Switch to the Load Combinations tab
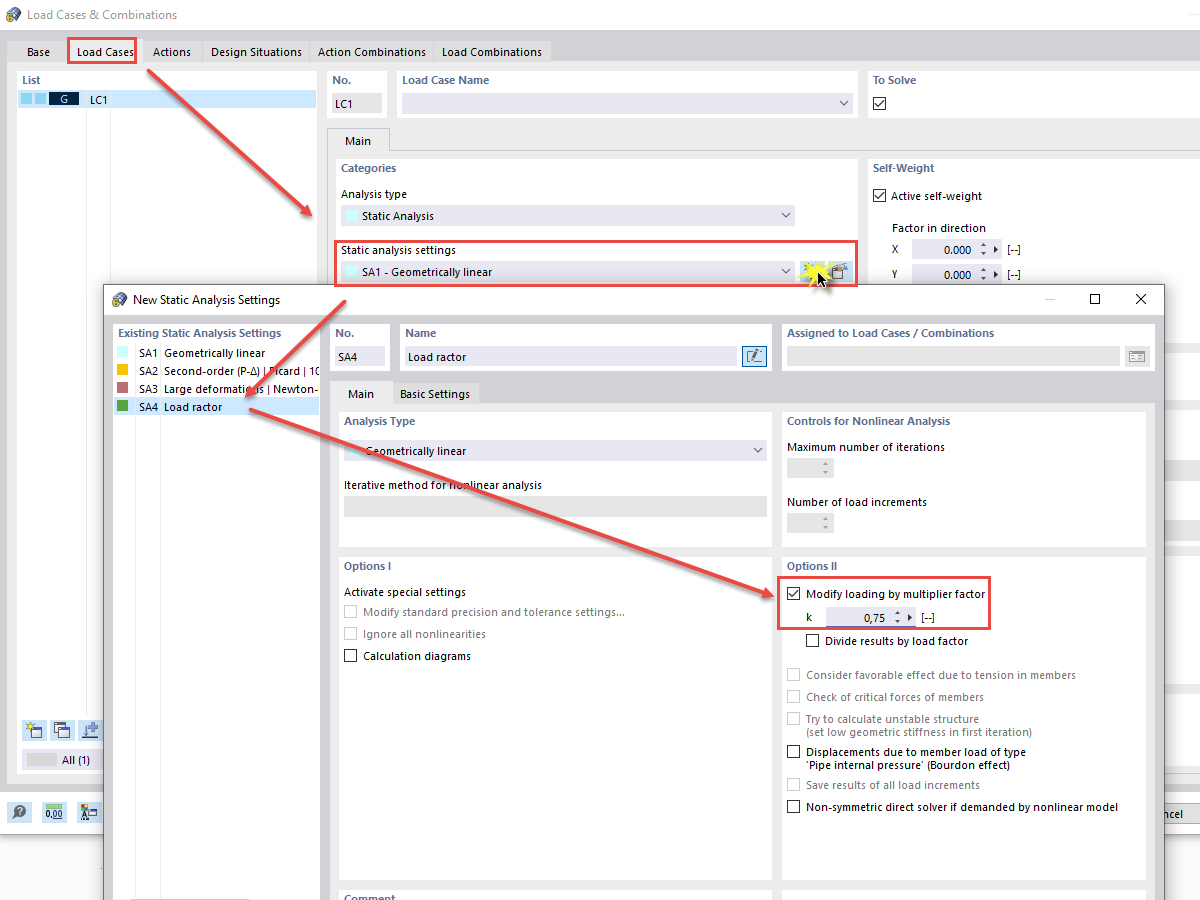This screenshot has width=1200, height=900. click(x=492, y=52)
